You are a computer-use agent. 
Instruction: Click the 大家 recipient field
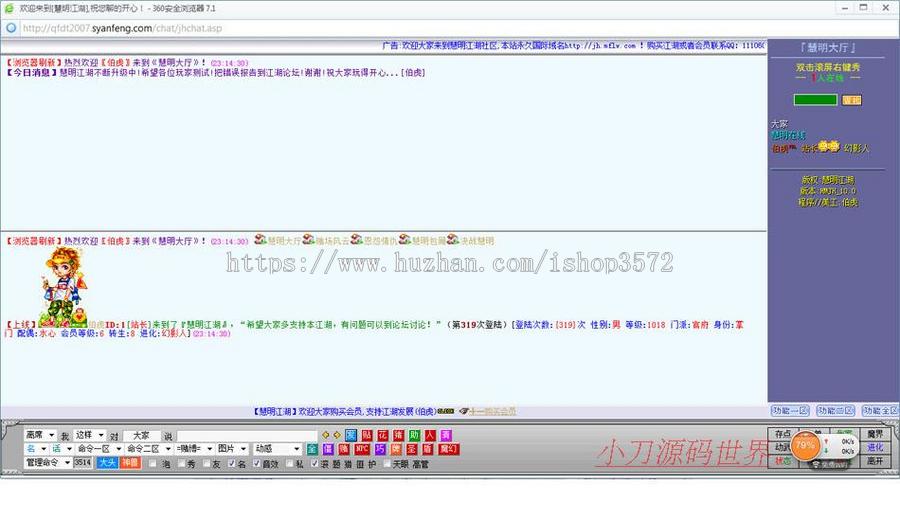[141, 436]
